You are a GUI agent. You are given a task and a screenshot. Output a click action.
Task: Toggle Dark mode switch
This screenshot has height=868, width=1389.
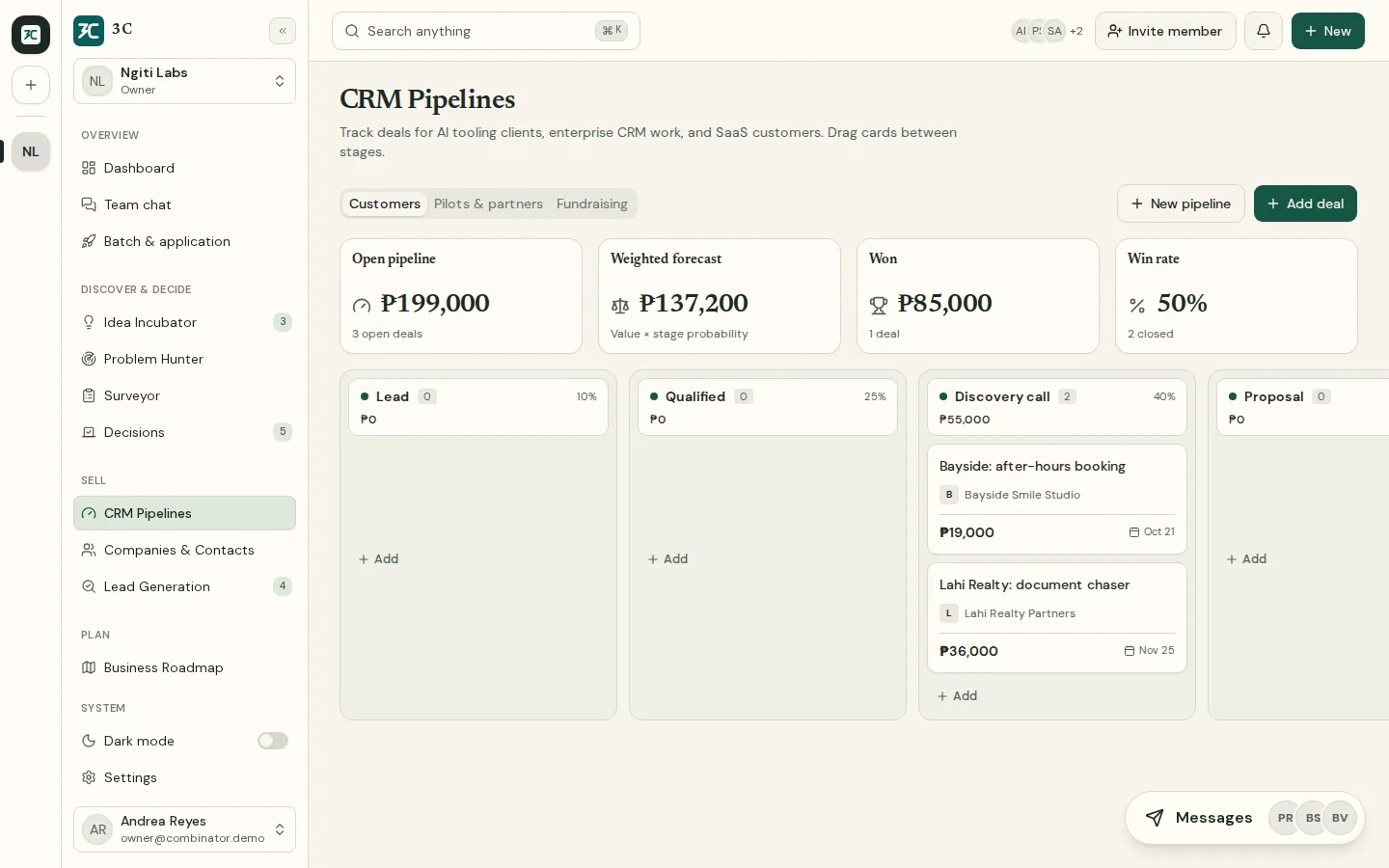pos(273,741)
